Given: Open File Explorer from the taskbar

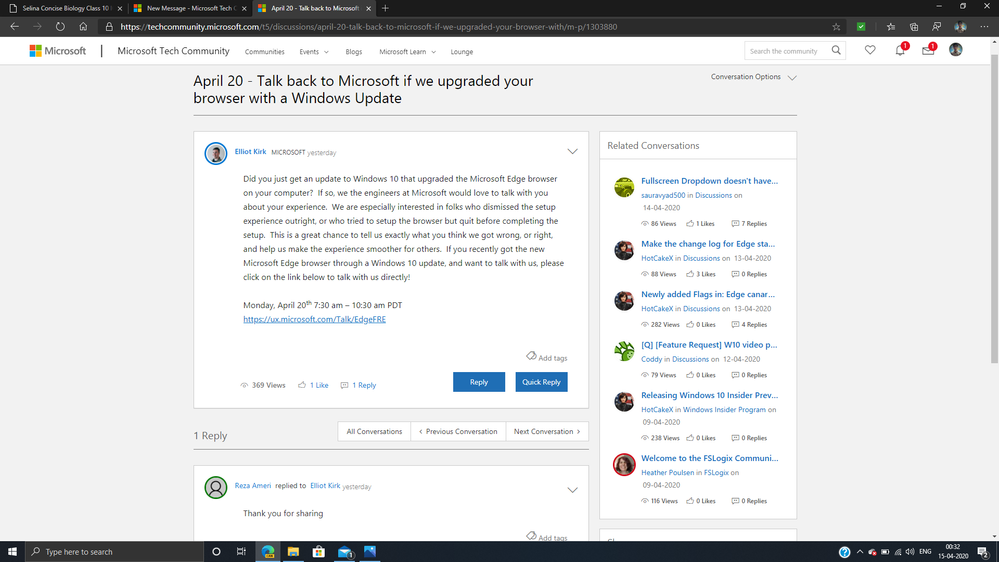Looking at the screenshot, I should click(293, 552).
